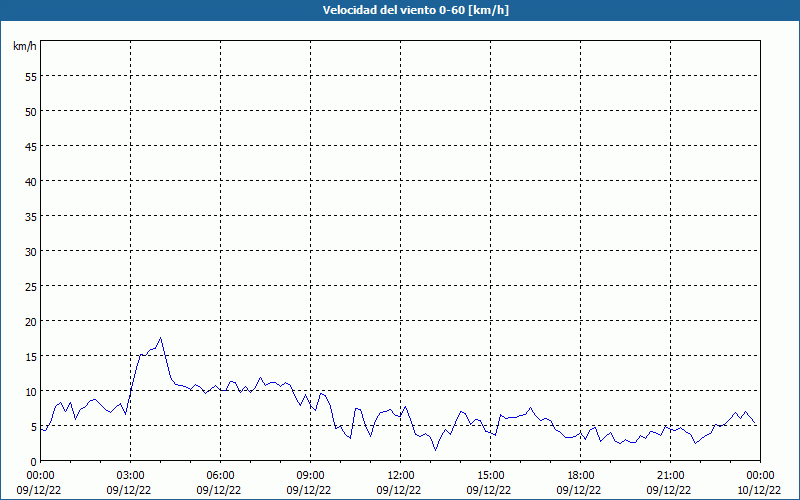This screenshot has height=500, width=800.
Task: Click the x-axis label 12:00 09/12/22
Action: coord(399,483)
